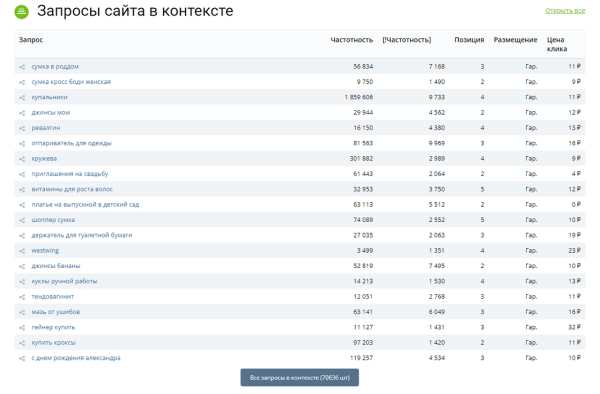The width and height of the screenshot is (600, 394).
Task: Open query link 'тендовагинит'
Action: tap(53, 296)
